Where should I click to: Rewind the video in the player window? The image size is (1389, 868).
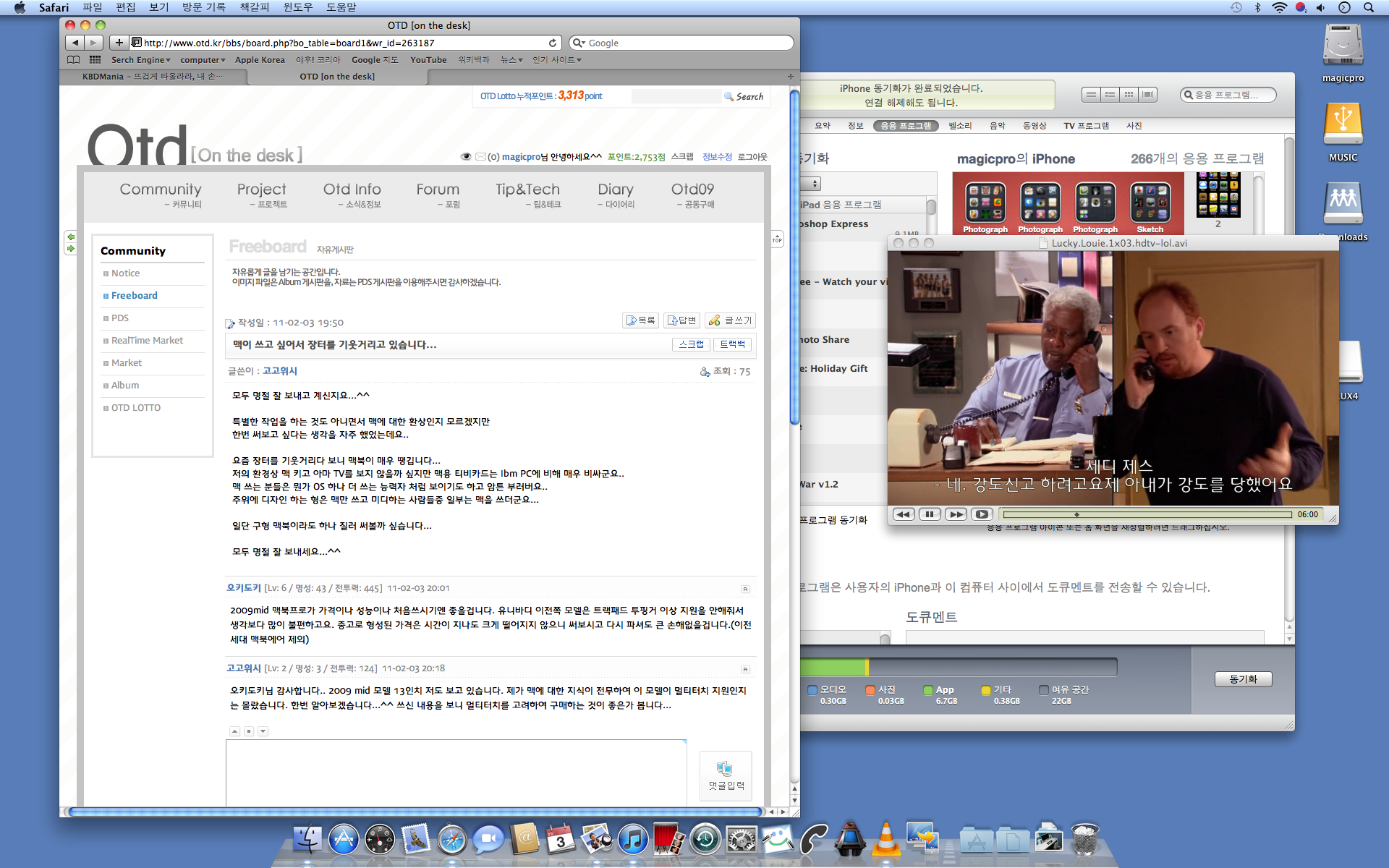[x=903, y=514]
